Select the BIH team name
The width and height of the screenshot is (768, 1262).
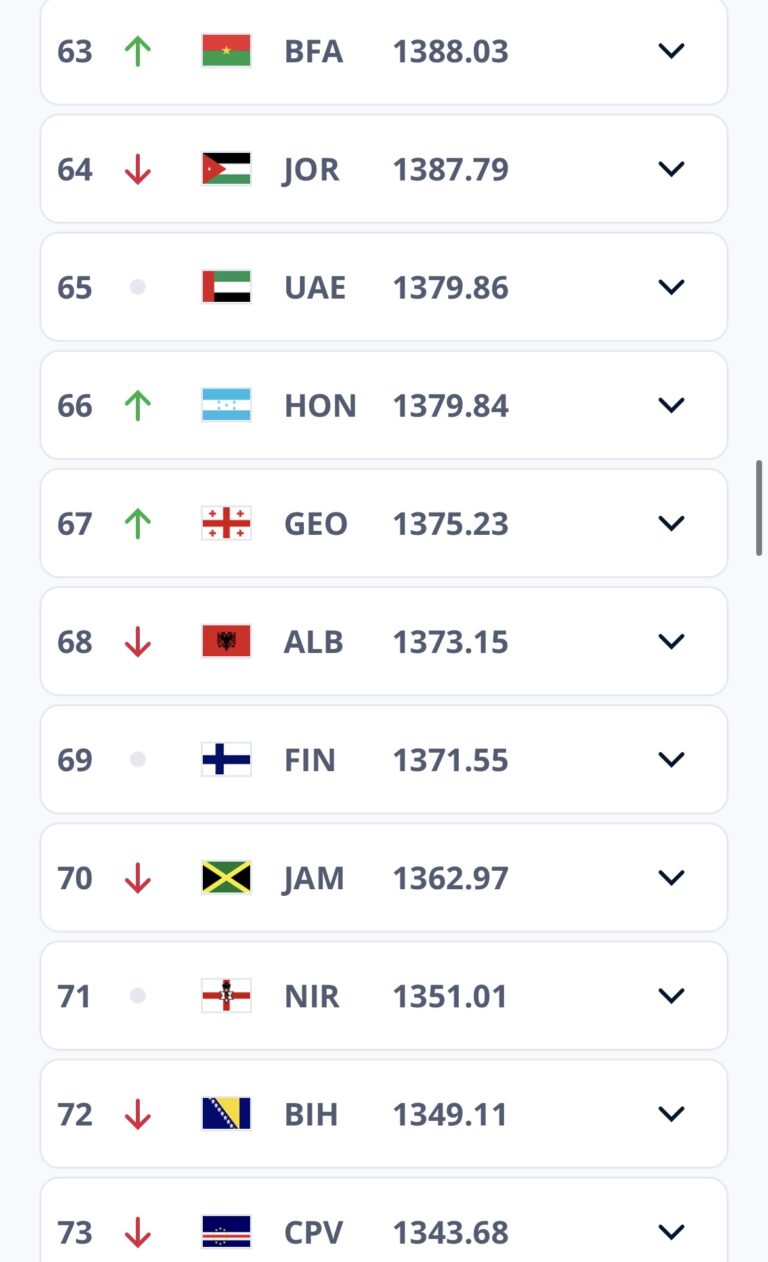(311, 1114)
